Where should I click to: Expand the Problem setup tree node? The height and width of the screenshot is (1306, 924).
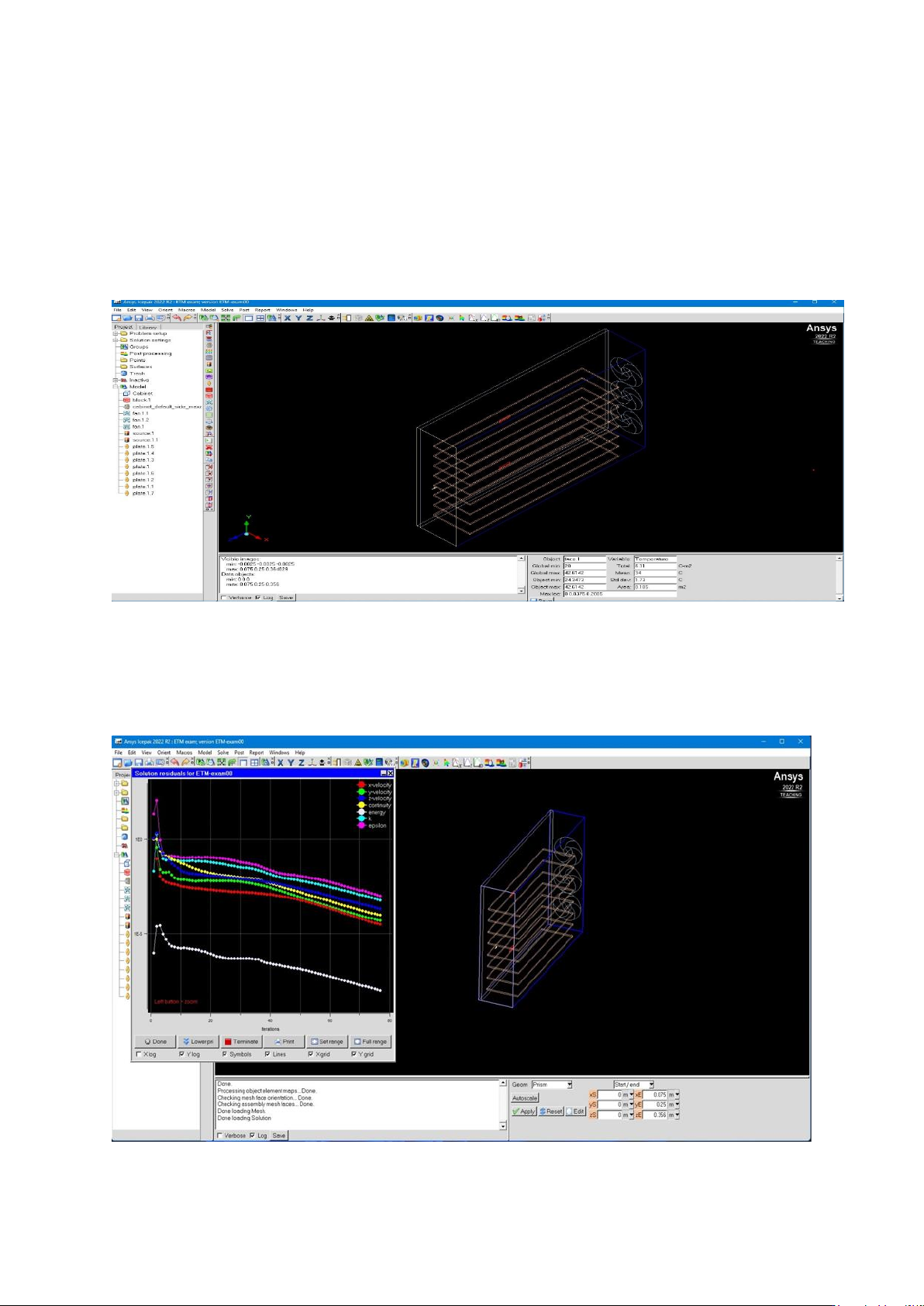coord(115,334)
